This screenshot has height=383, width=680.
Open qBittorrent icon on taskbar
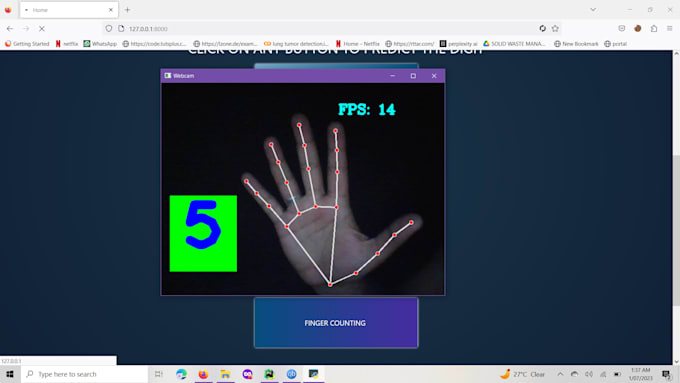291,374
